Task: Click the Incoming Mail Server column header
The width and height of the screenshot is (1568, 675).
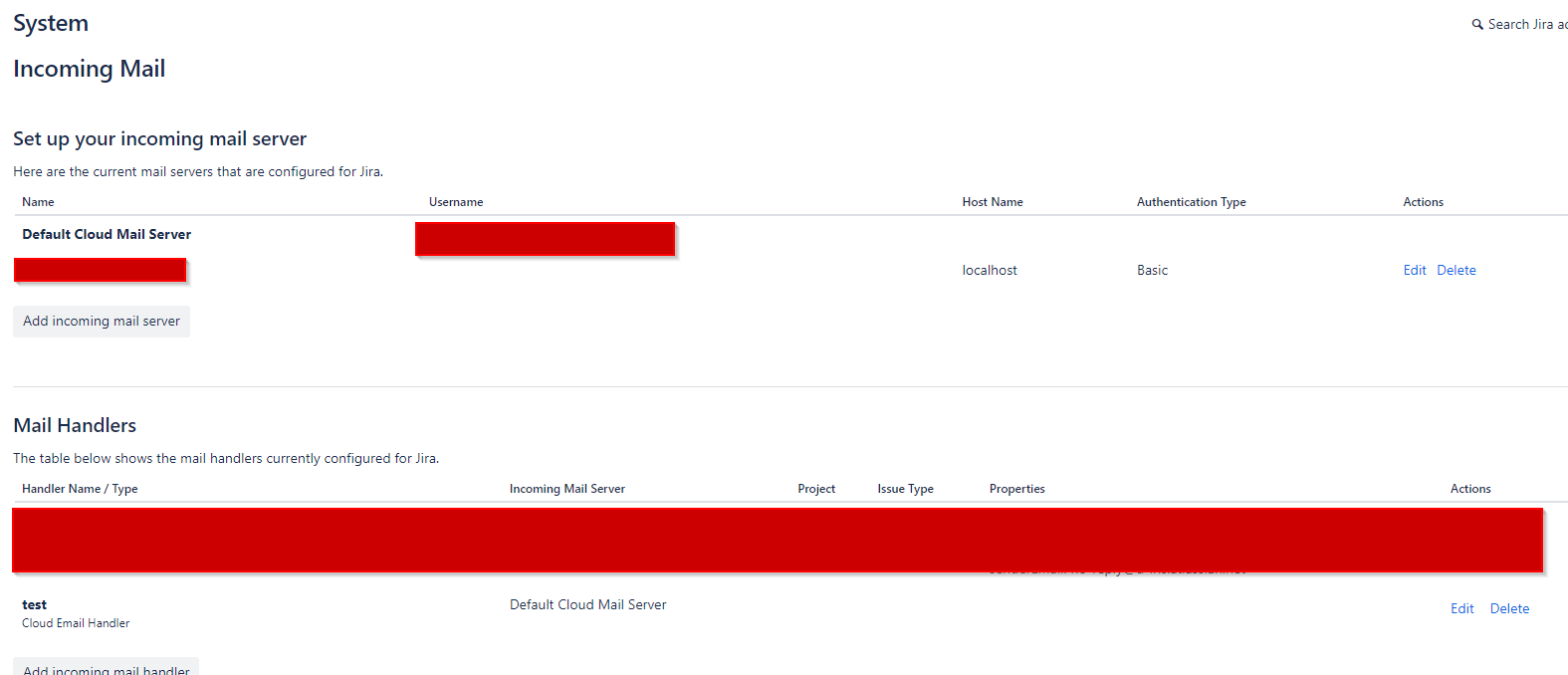Action: click(x=567, y=489)
